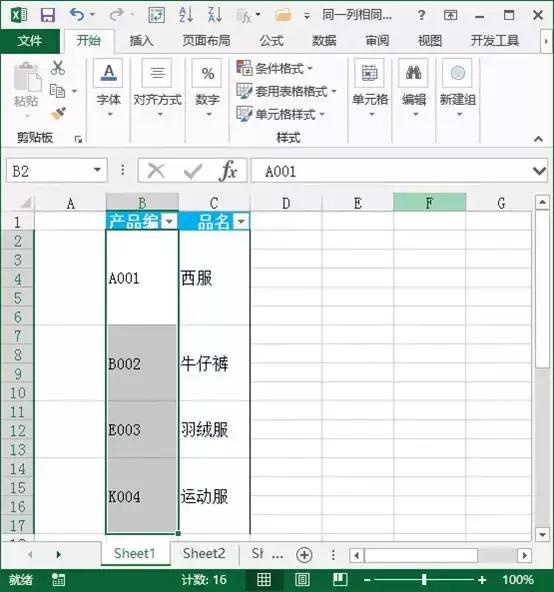Screen dimensions: 554x592
Task: Open Cell Styles (单元格样式) dropdown
Action: (280, 114)
